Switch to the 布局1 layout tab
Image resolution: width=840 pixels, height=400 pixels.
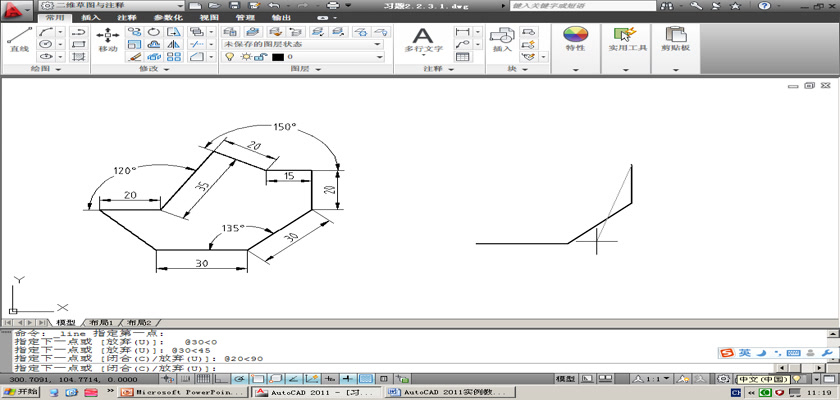102,322
